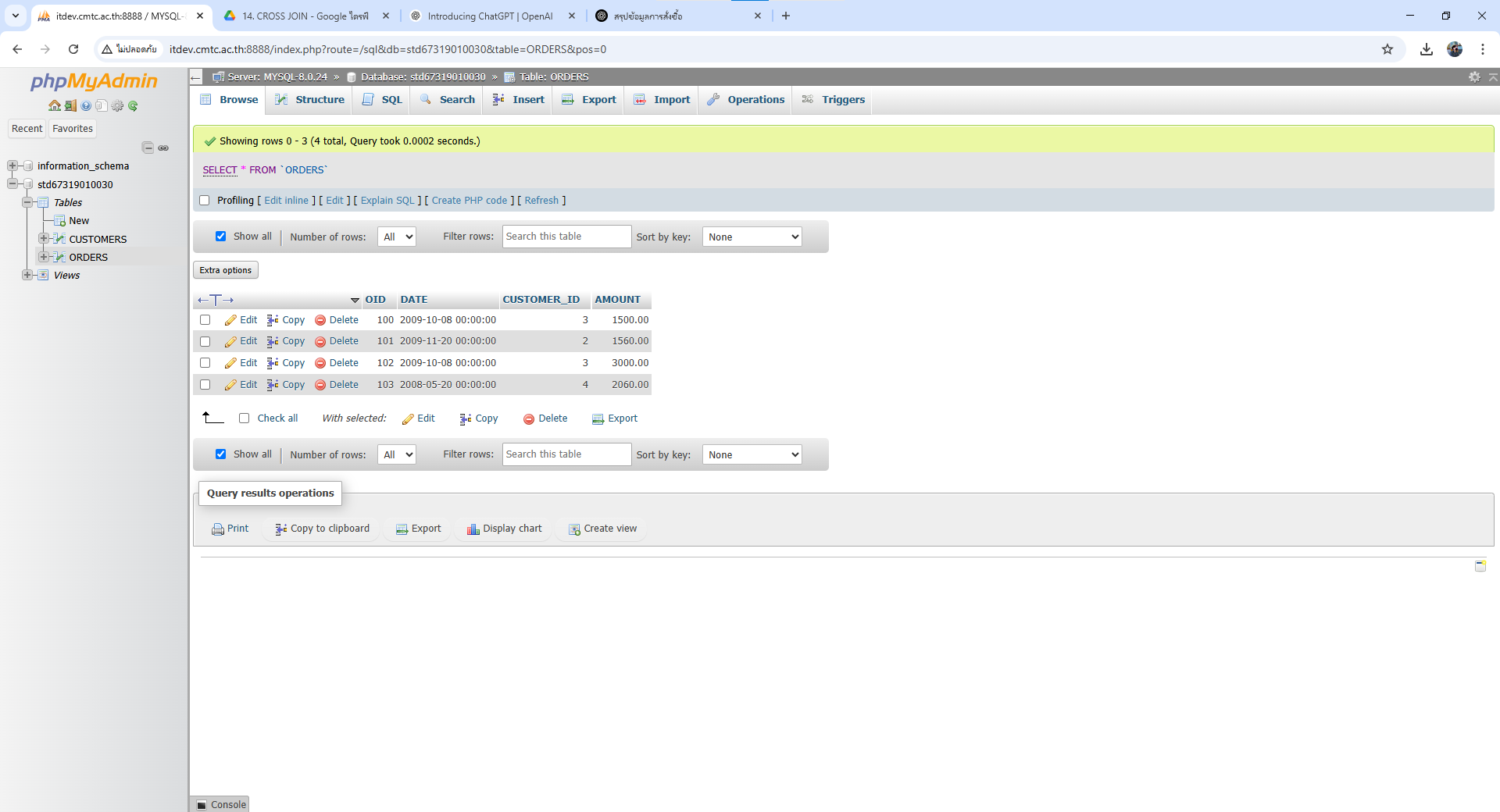The height and width of the screenshot is (812, 1500).
Task: Open phpMyAdmin documentation help icon
Action: click(x=86, y=105)
